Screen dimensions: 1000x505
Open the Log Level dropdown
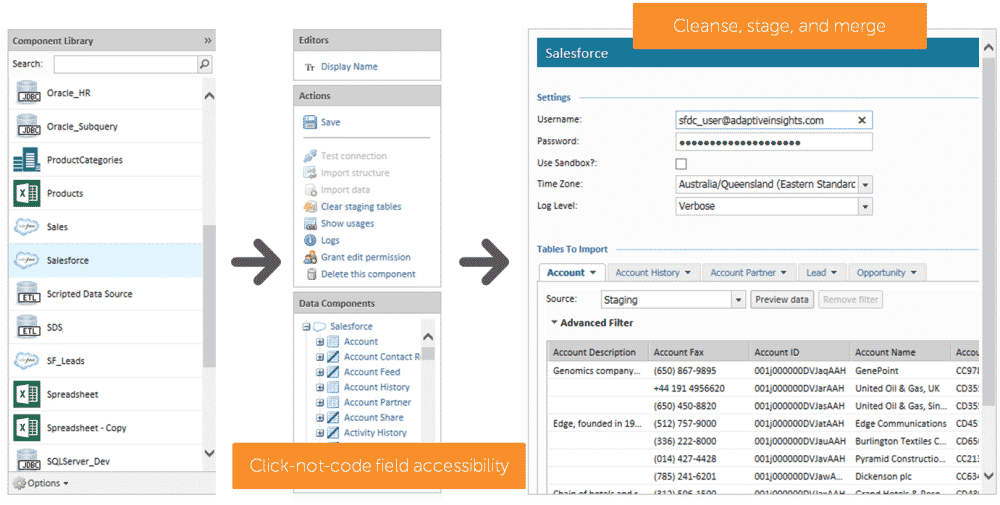[866, 206]
